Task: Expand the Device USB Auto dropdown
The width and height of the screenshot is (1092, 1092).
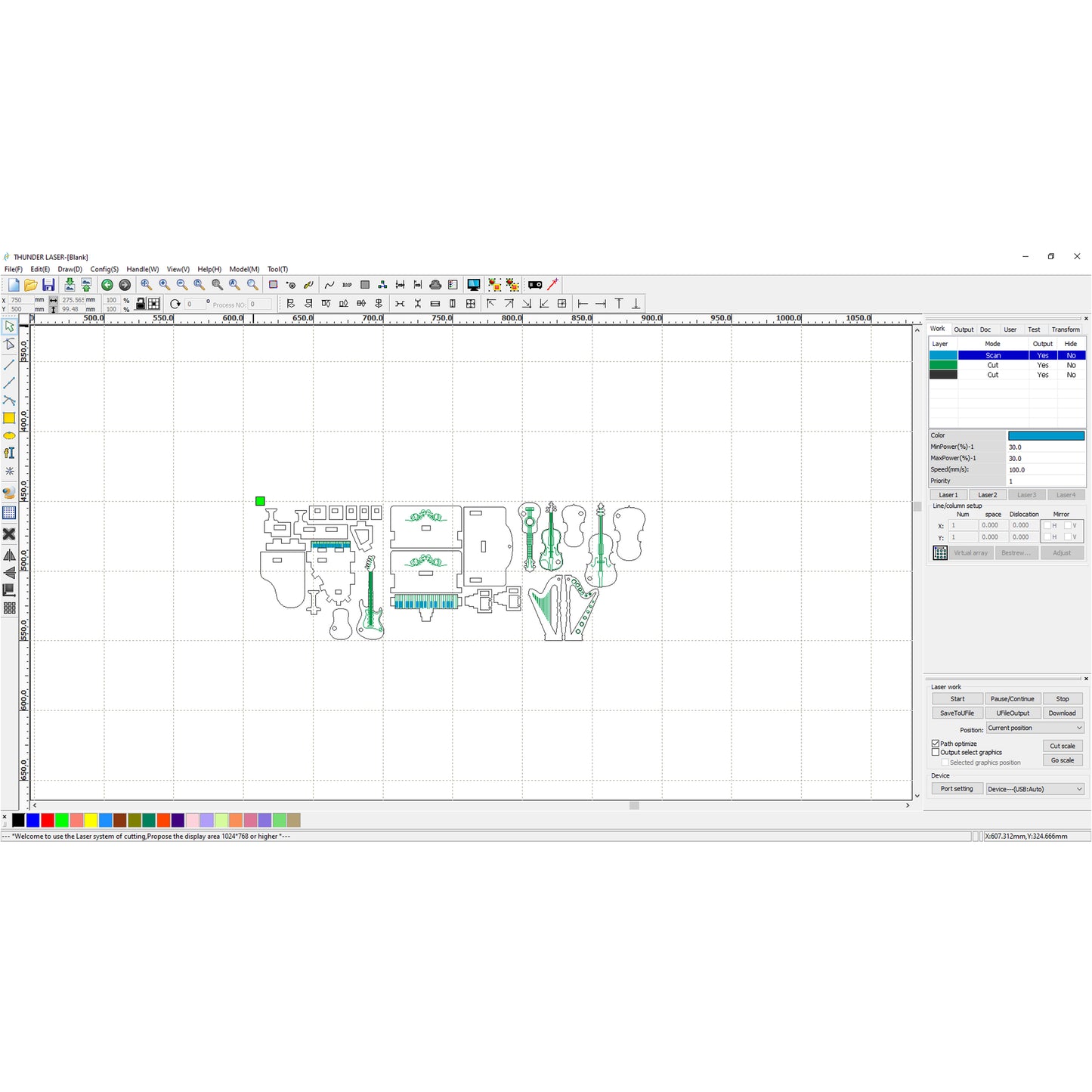Action: click(x=1035, y=789)
